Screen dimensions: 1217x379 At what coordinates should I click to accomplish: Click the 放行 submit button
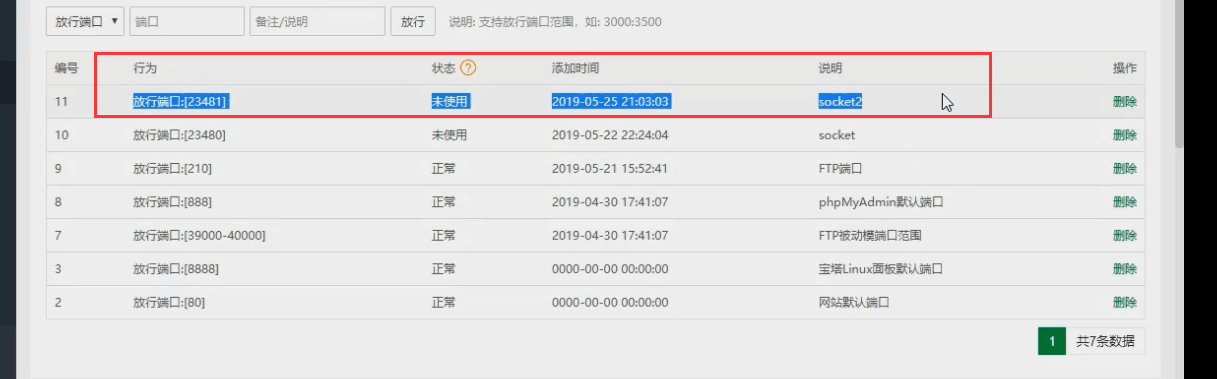(x=413, y=21)
